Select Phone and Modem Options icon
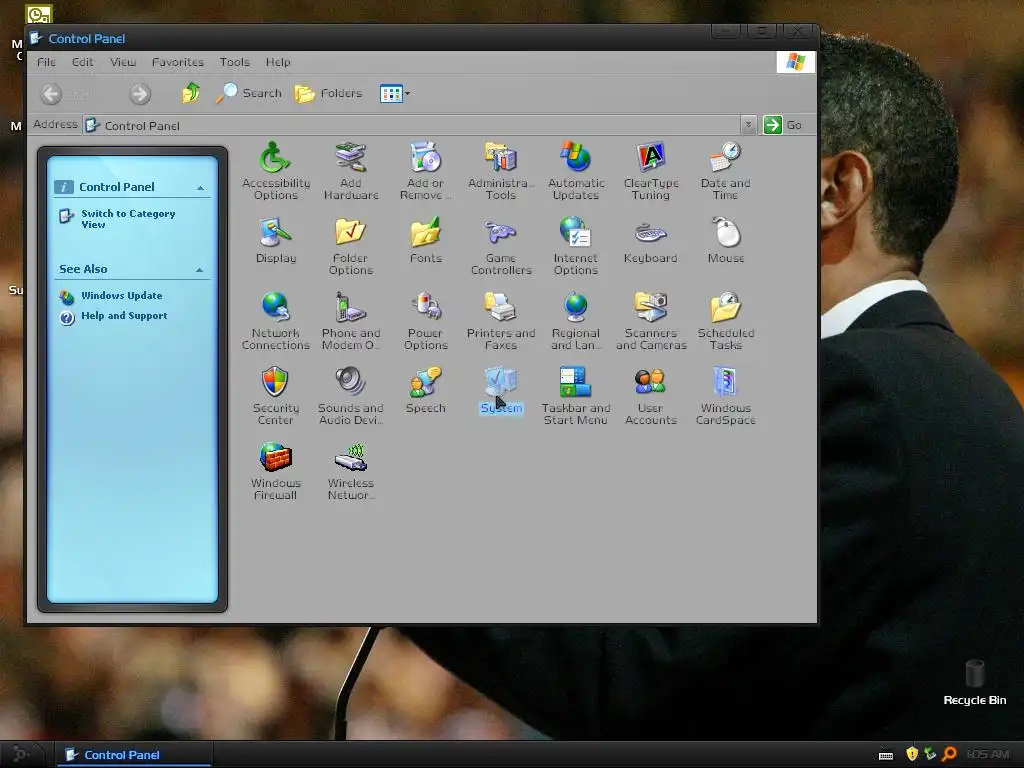1024x768 pixels. click(351, 321)
